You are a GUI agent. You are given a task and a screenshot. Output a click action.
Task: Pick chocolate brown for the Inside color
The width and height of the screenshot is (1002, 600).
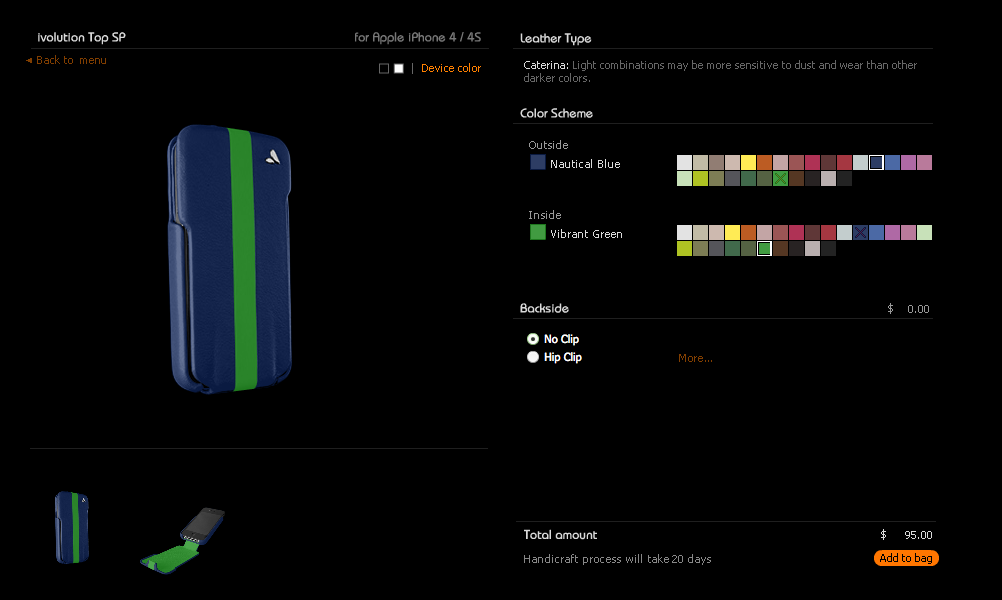pos(780,248)
